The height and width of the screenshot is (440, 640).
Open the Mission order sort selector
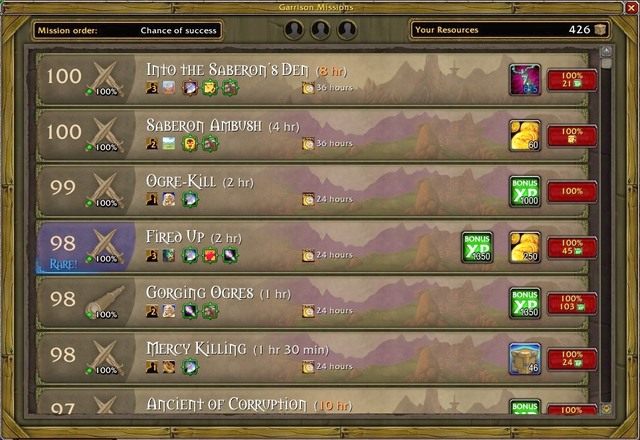click(127, 31)
